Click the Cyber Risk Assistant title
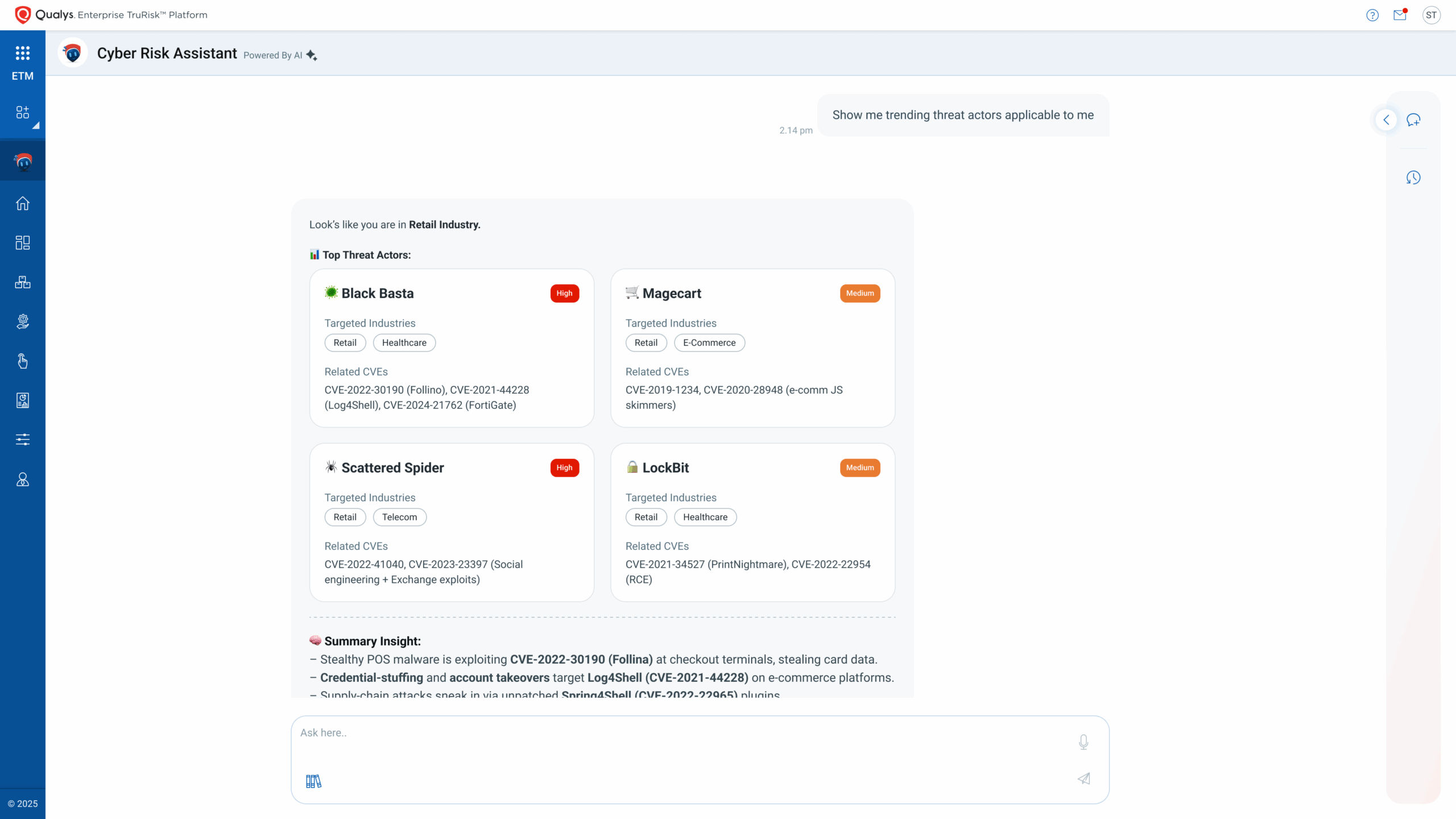Viewport: 1456px width, 819px height. (x=167, y=53)
